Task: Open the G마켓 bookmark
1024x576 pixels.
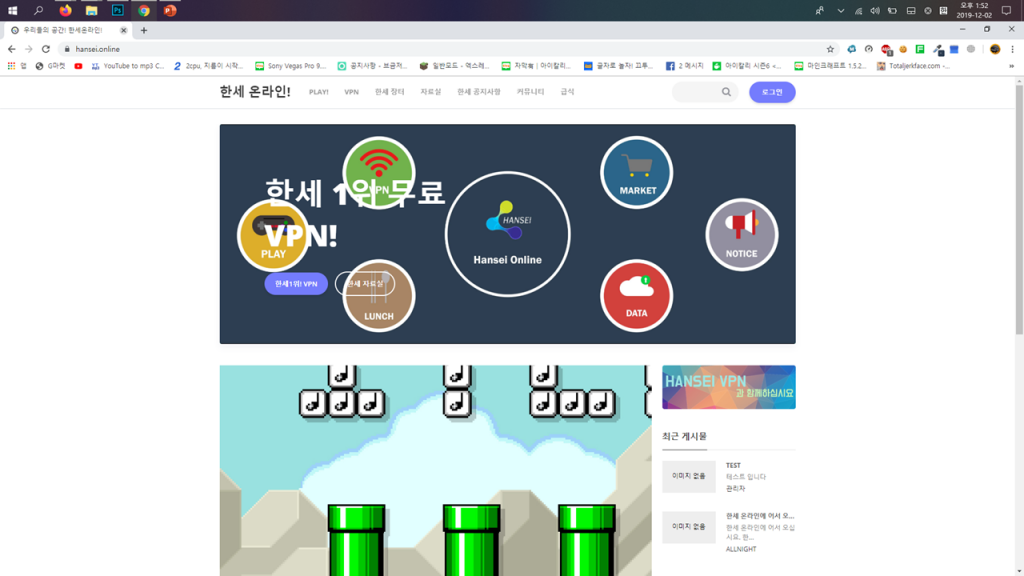Action: (51, 66)
